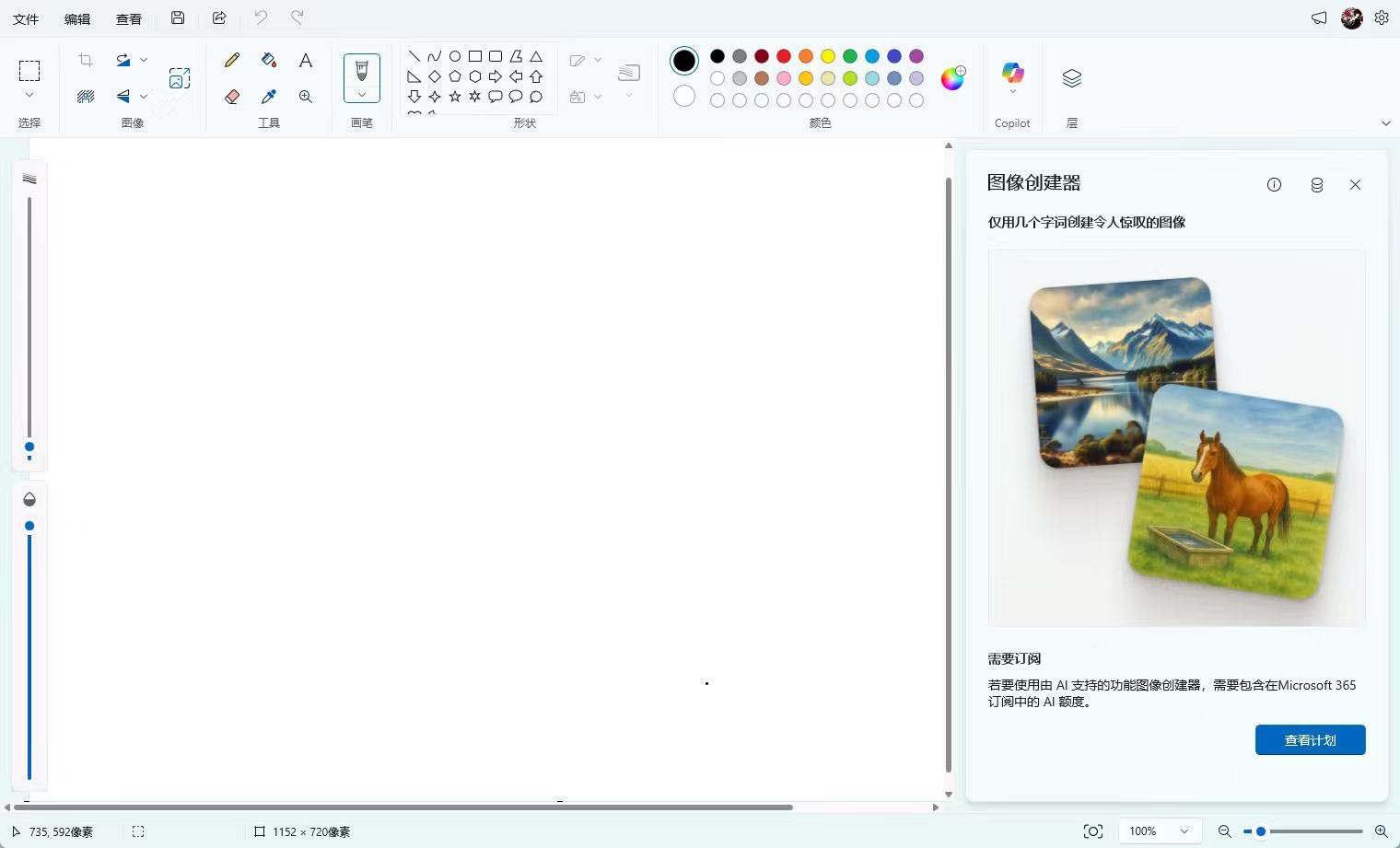Click the Crop image icon

pyautogui.click(x=86, y=60)
